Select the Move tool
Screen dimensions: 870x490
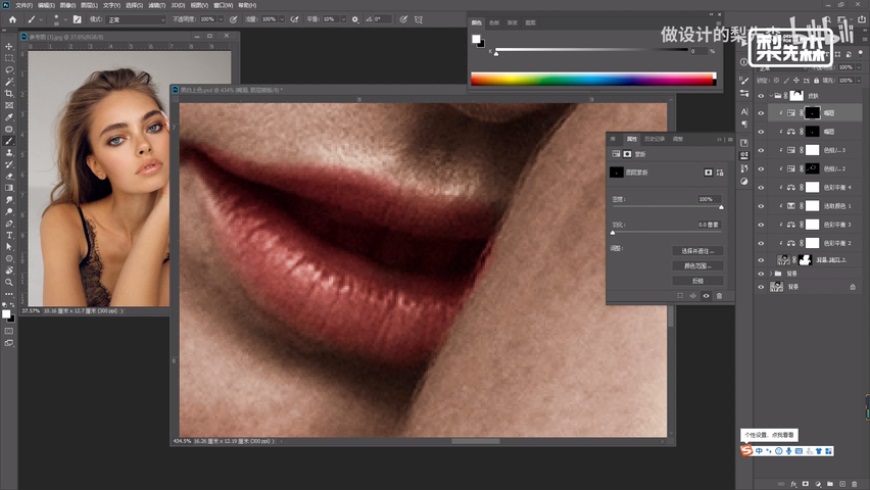click(x=9, y=46)
